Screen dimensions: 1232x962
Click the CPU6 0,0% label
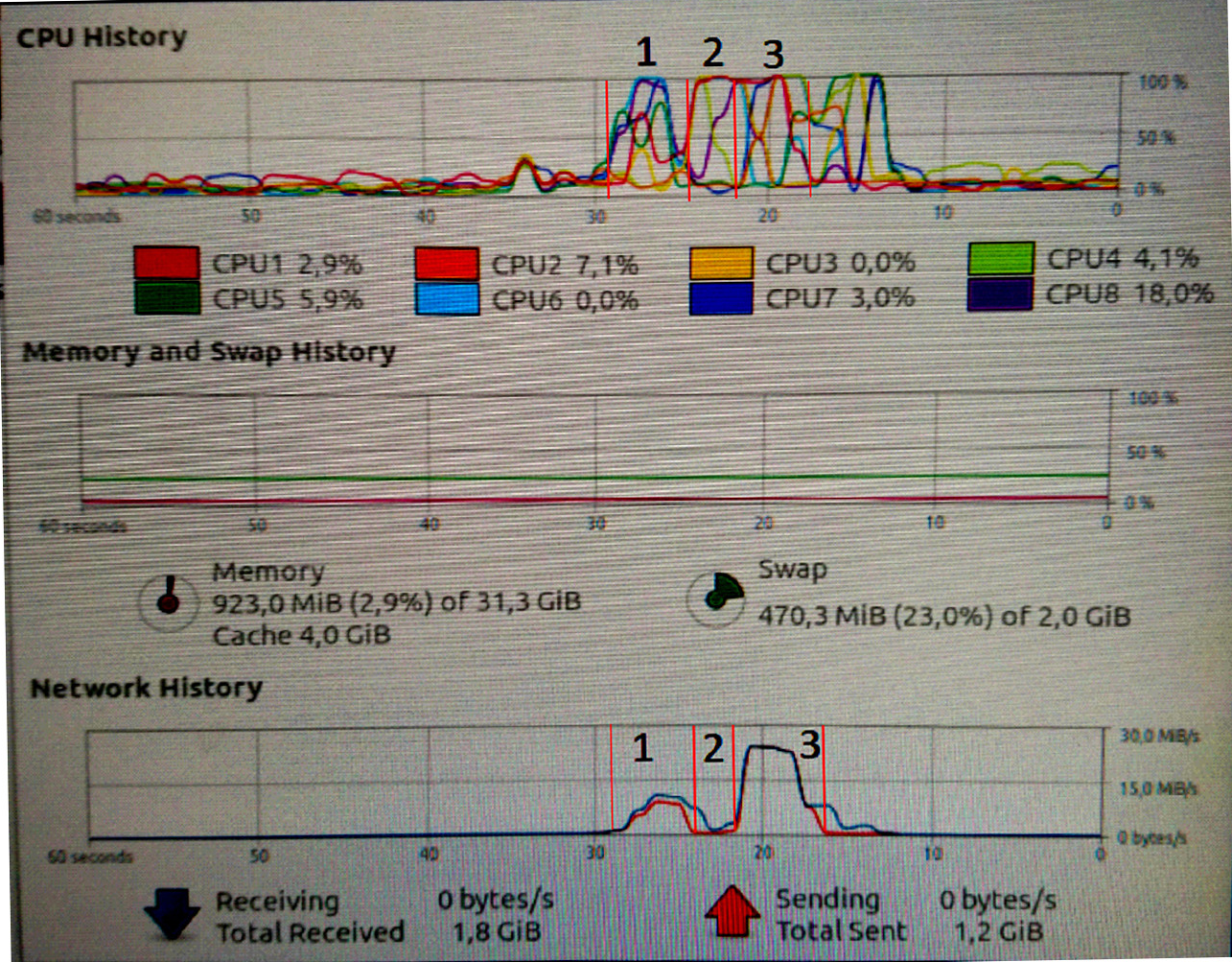[x=566, y=300]
